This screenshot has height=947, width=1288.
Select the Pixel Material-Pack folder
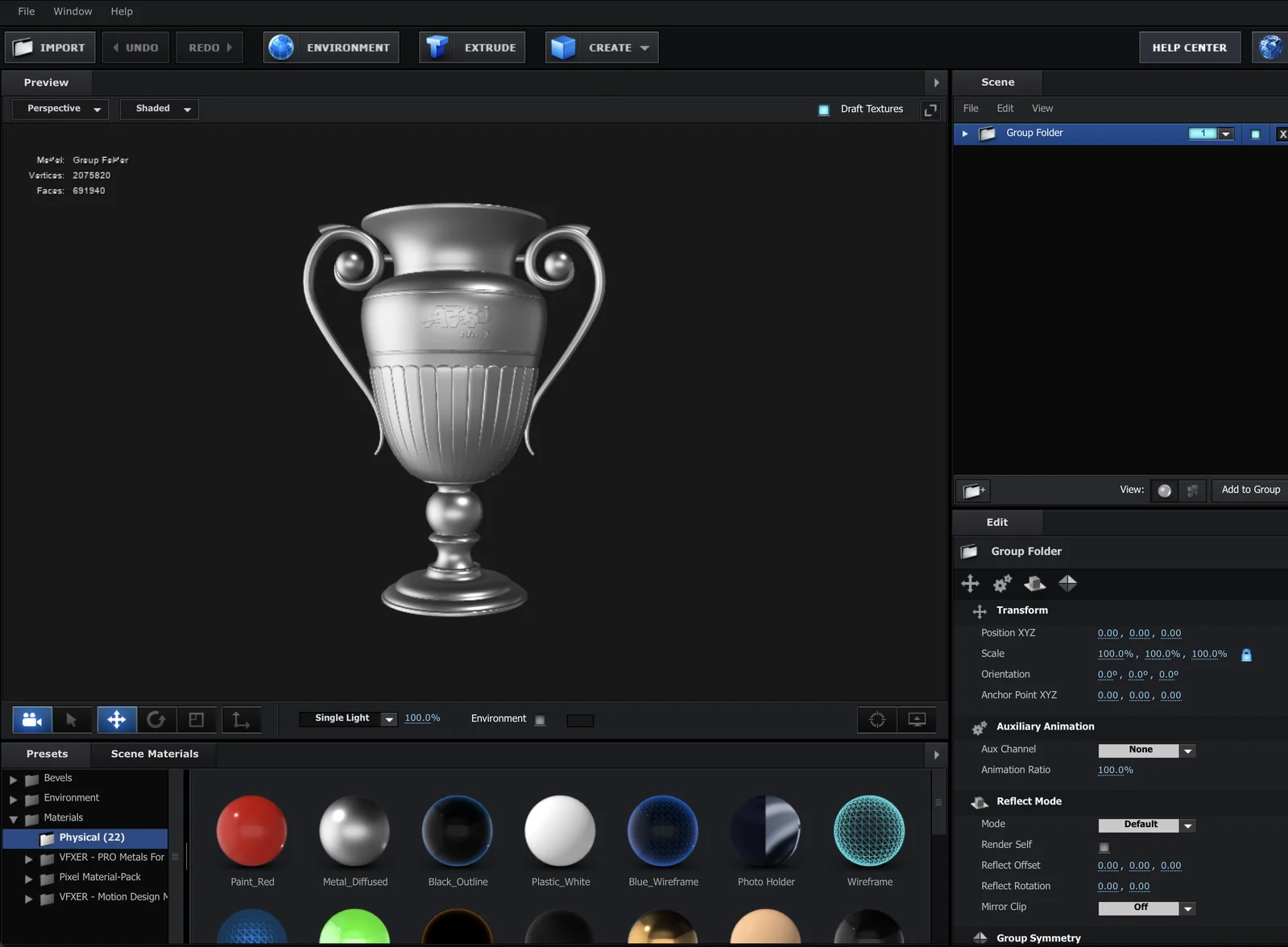pos(100,878)
